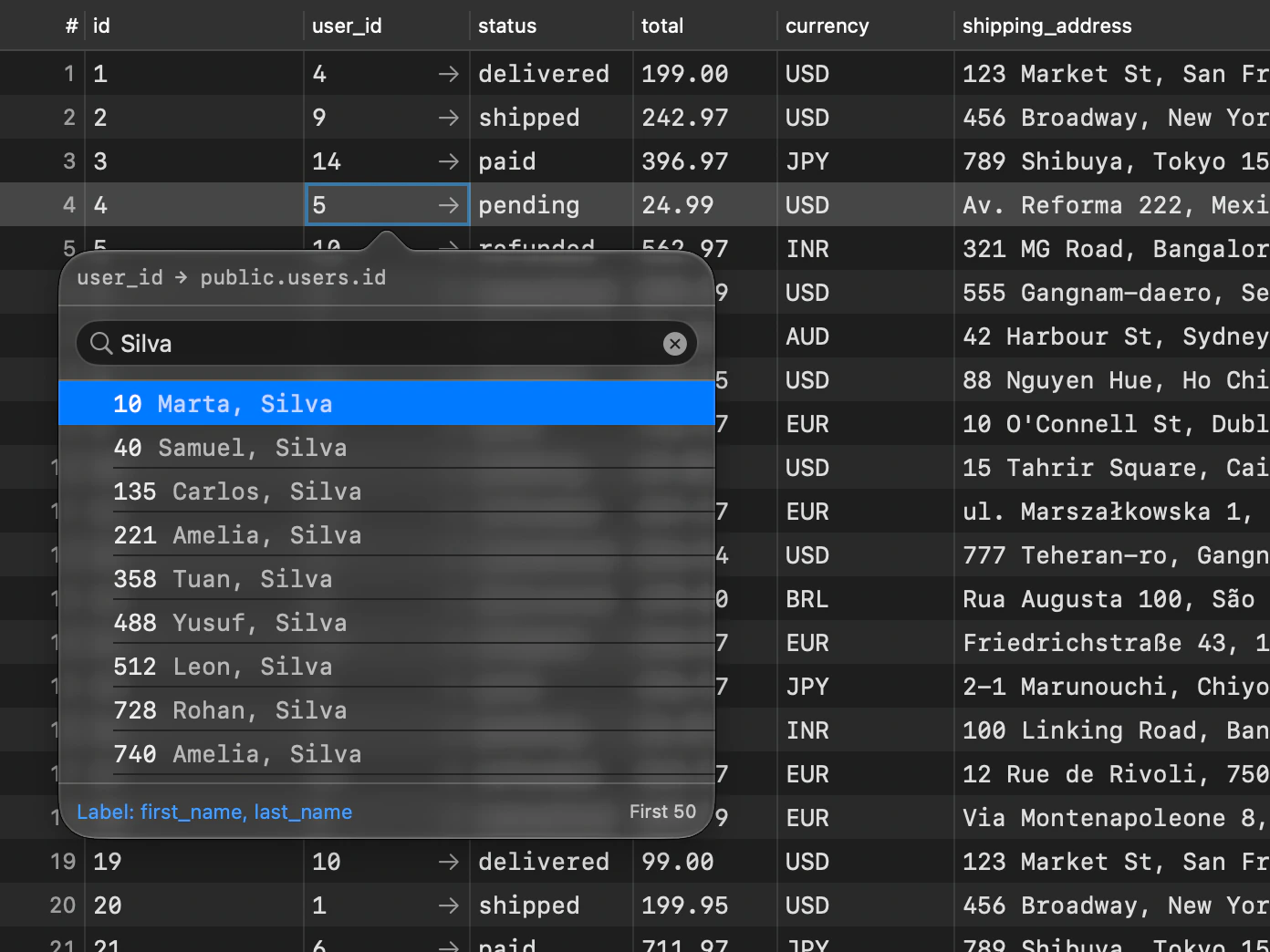Choose user 488 Yusuf, Silva
This screenshot has width=1270, height=952.
387,622
